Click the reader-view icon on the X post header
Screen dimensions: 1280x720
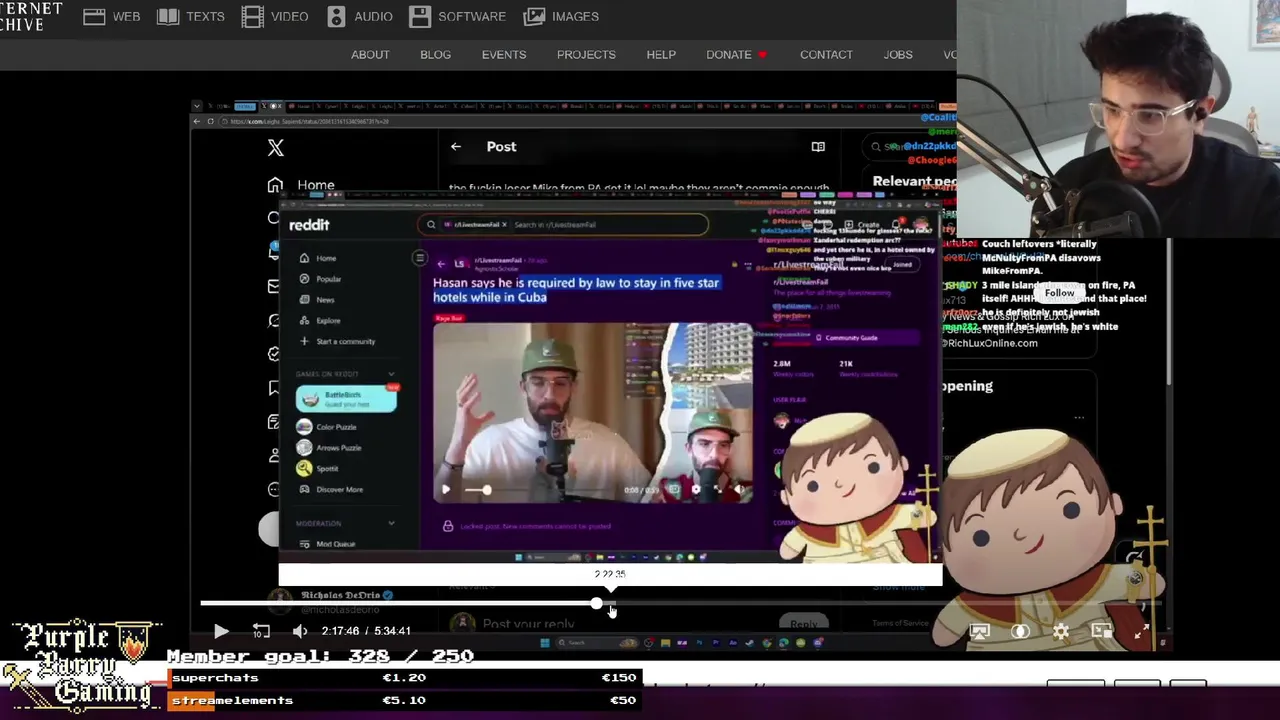818,147
